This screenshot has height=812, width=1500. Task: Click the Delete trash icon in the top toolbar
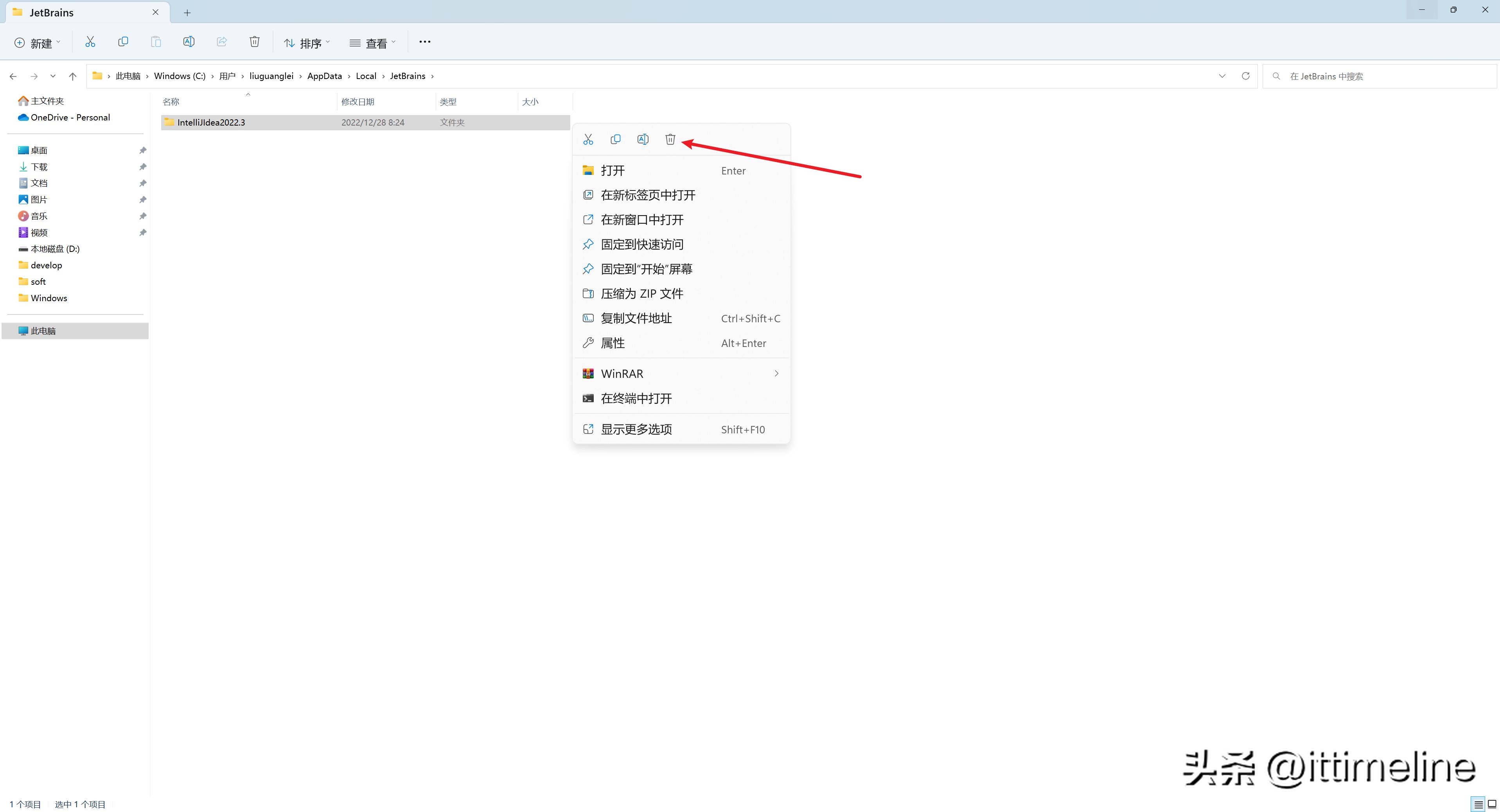coord(255,42)
